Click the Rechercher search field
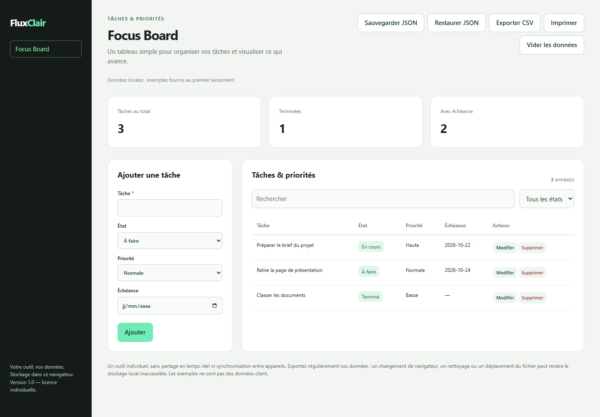The height and width of the screenshot is (417, 600). 383,199
